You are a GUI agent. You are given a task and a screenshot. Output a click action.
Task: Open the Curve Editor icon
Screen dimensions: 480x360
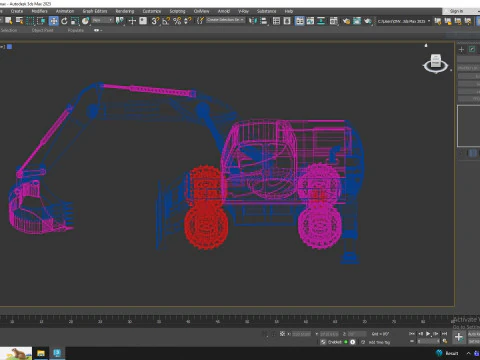point(310,21)
